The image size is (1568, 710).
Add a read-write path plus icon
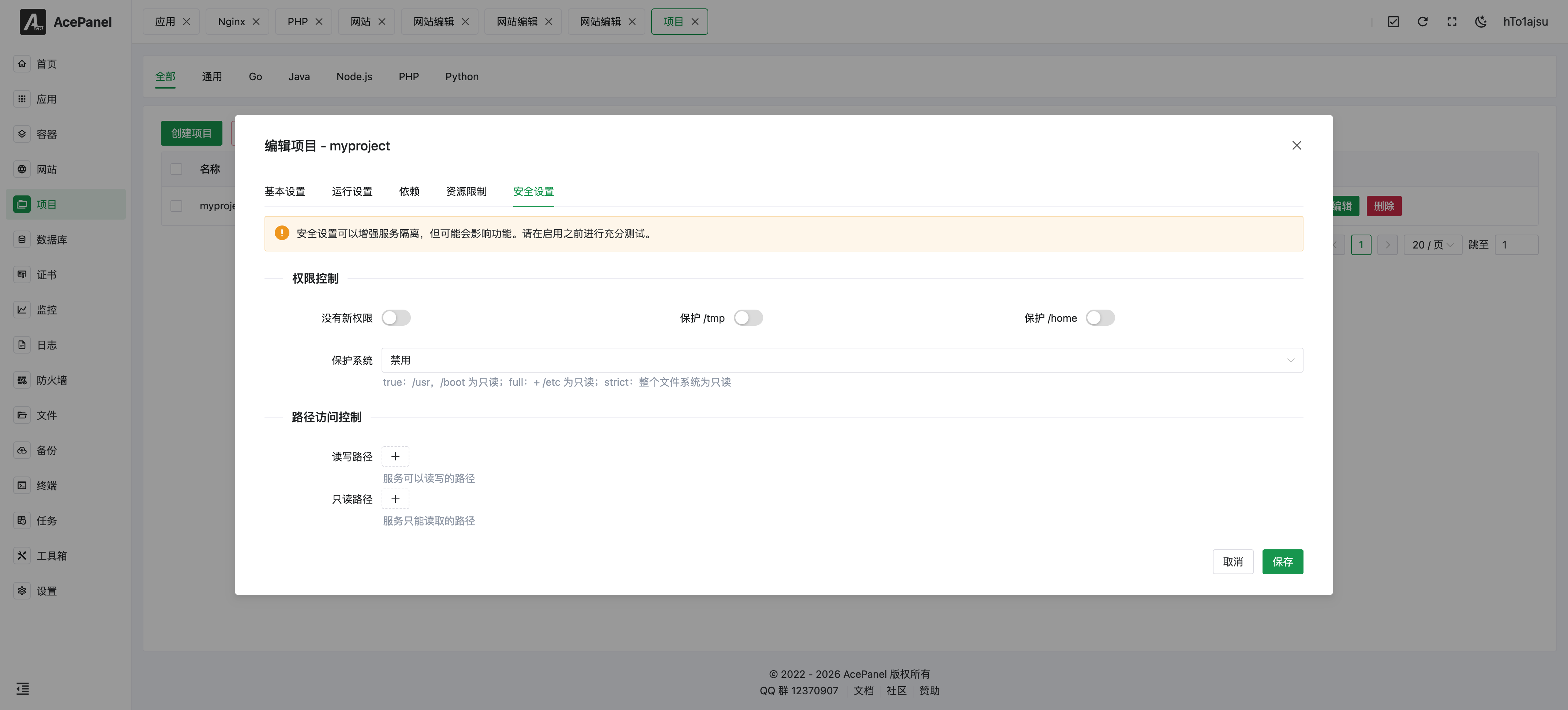coord(395,456)
